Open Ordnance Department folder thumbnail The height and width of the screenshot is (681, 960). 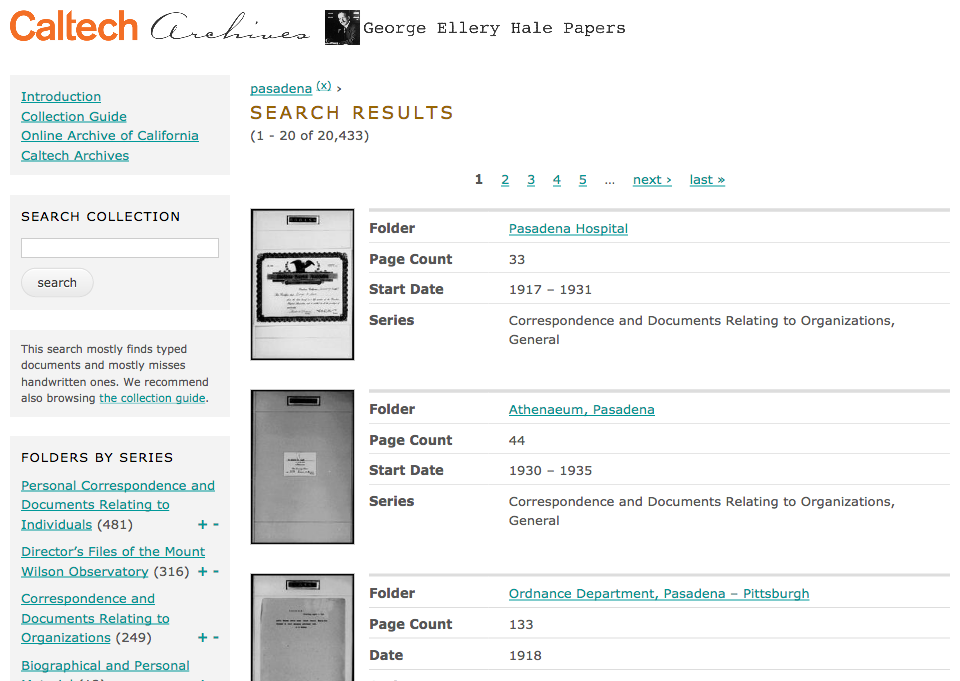tap(302, 627)
